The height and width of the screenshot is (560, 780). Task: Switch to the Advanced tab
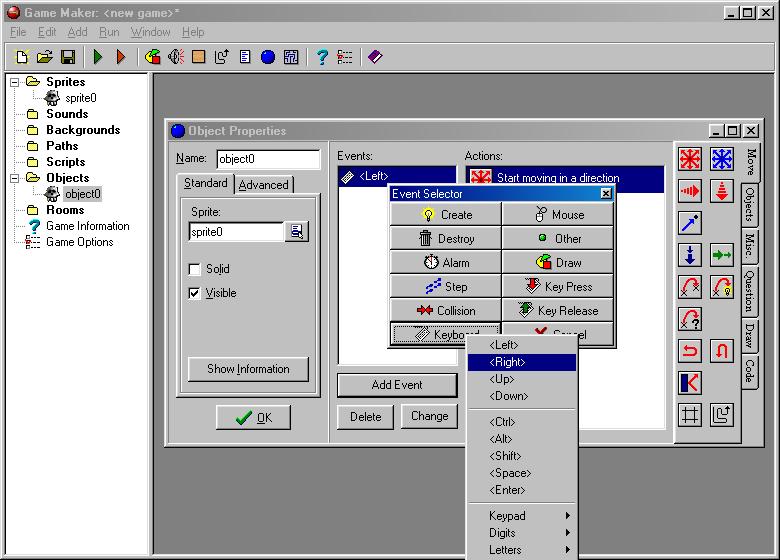[263, 185]
